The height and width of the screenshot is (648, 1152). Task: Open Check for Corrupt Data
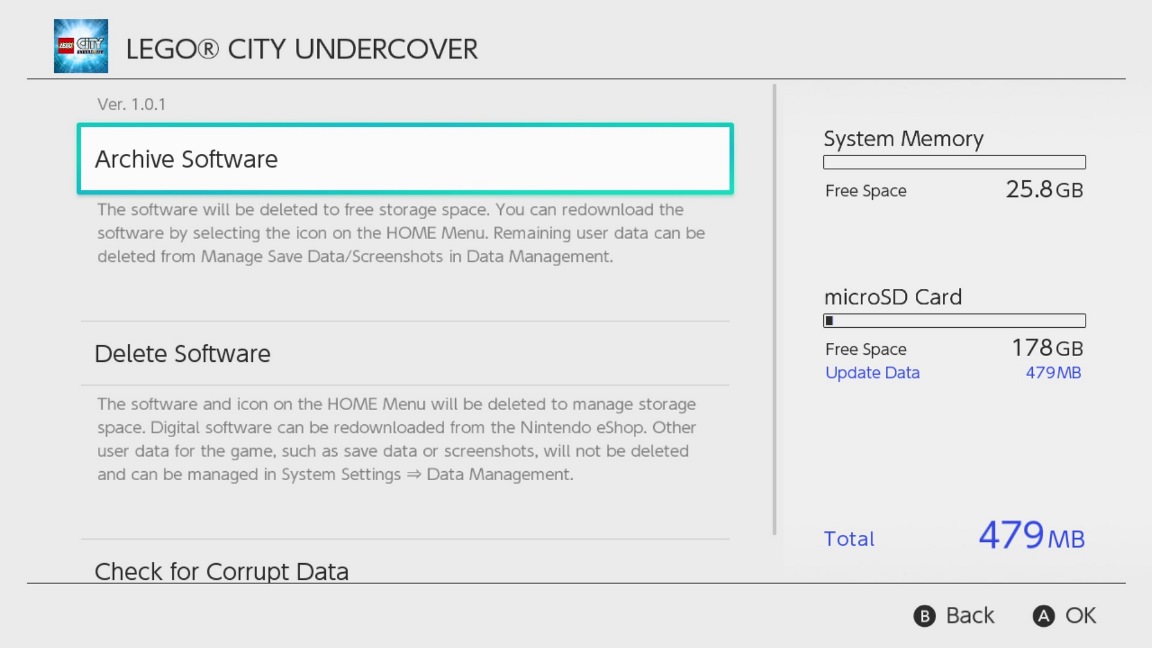(222, 571)
